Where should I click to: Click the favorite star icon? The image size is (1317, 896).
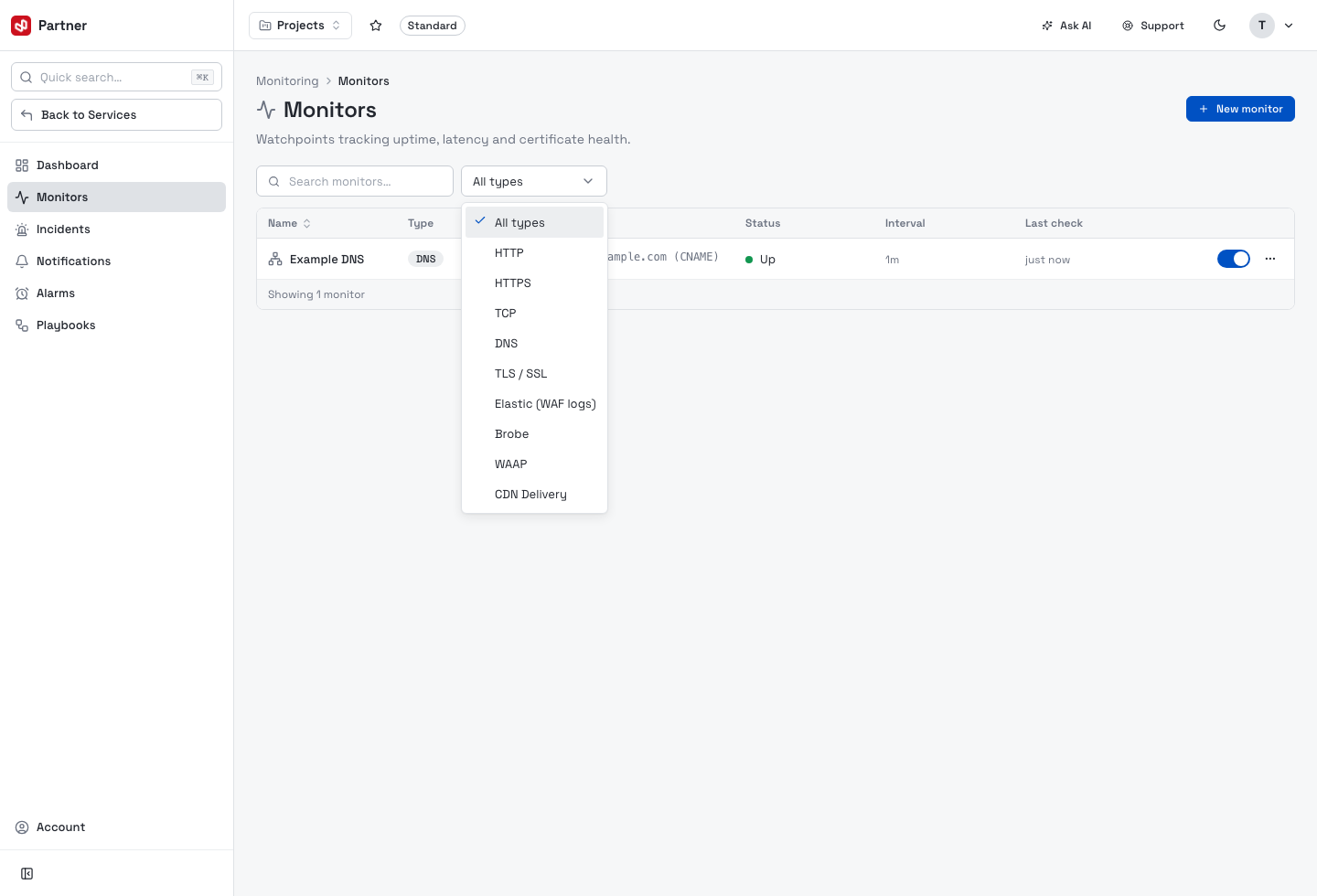(376, 26)
